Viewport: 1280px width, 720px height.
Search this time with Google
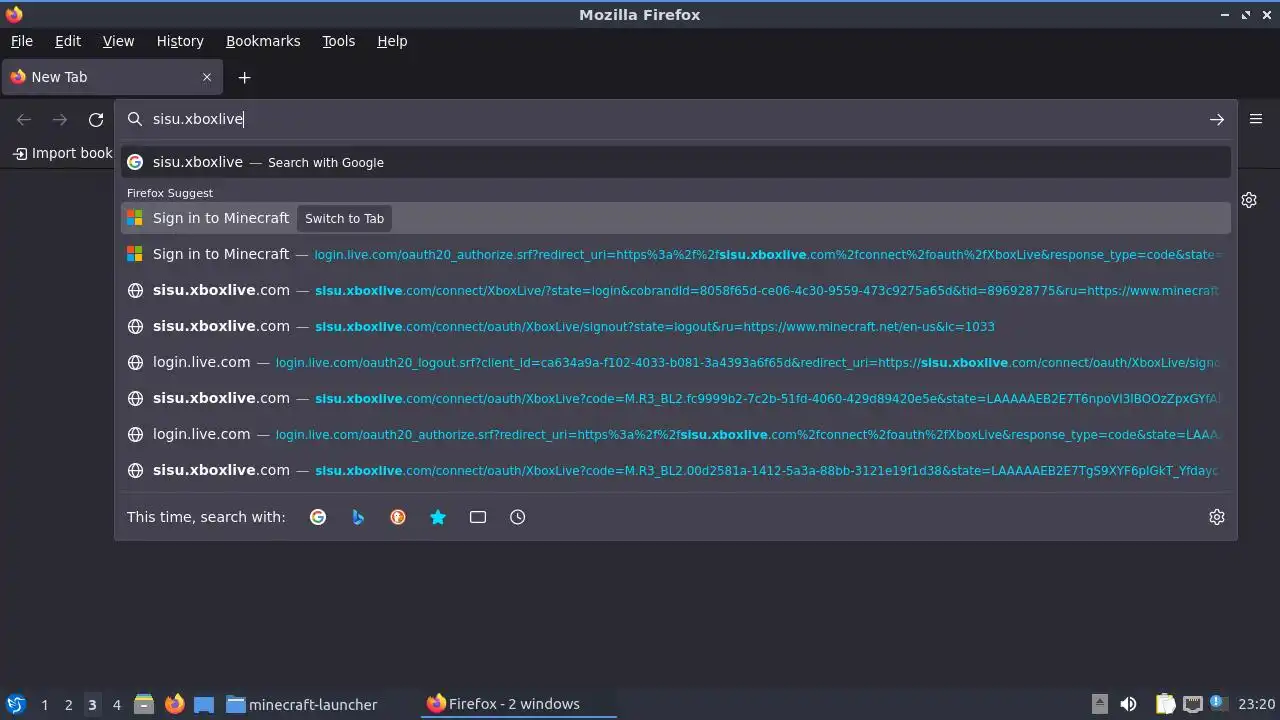(x=318, y=517)
